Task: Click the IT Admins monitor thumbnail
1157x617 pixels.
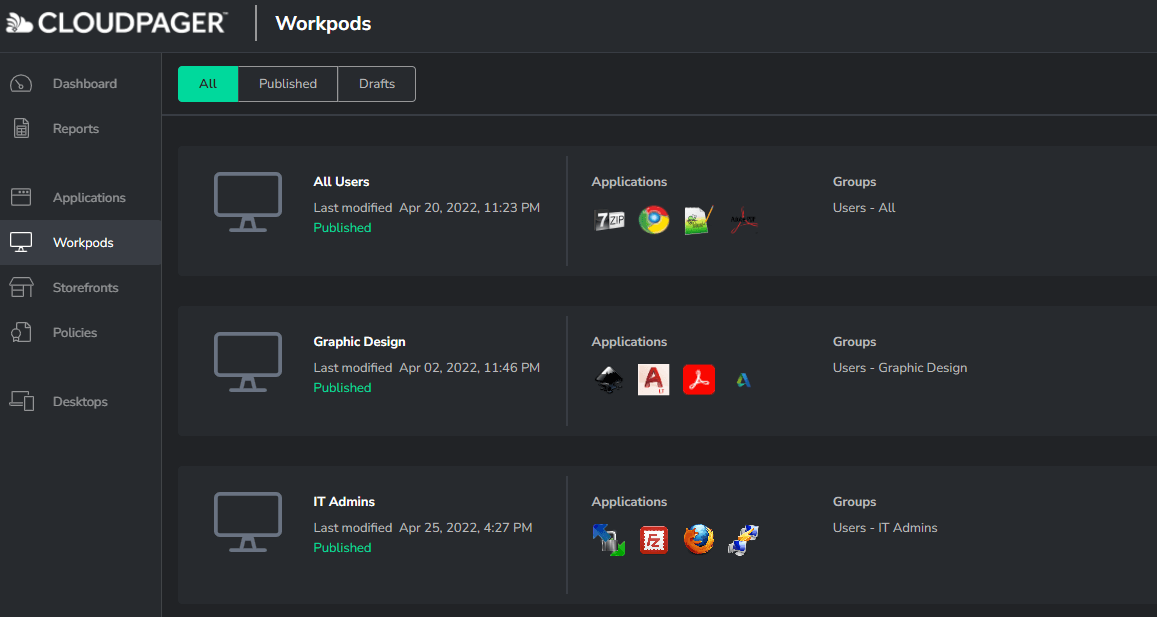Action: coord(248,521)
